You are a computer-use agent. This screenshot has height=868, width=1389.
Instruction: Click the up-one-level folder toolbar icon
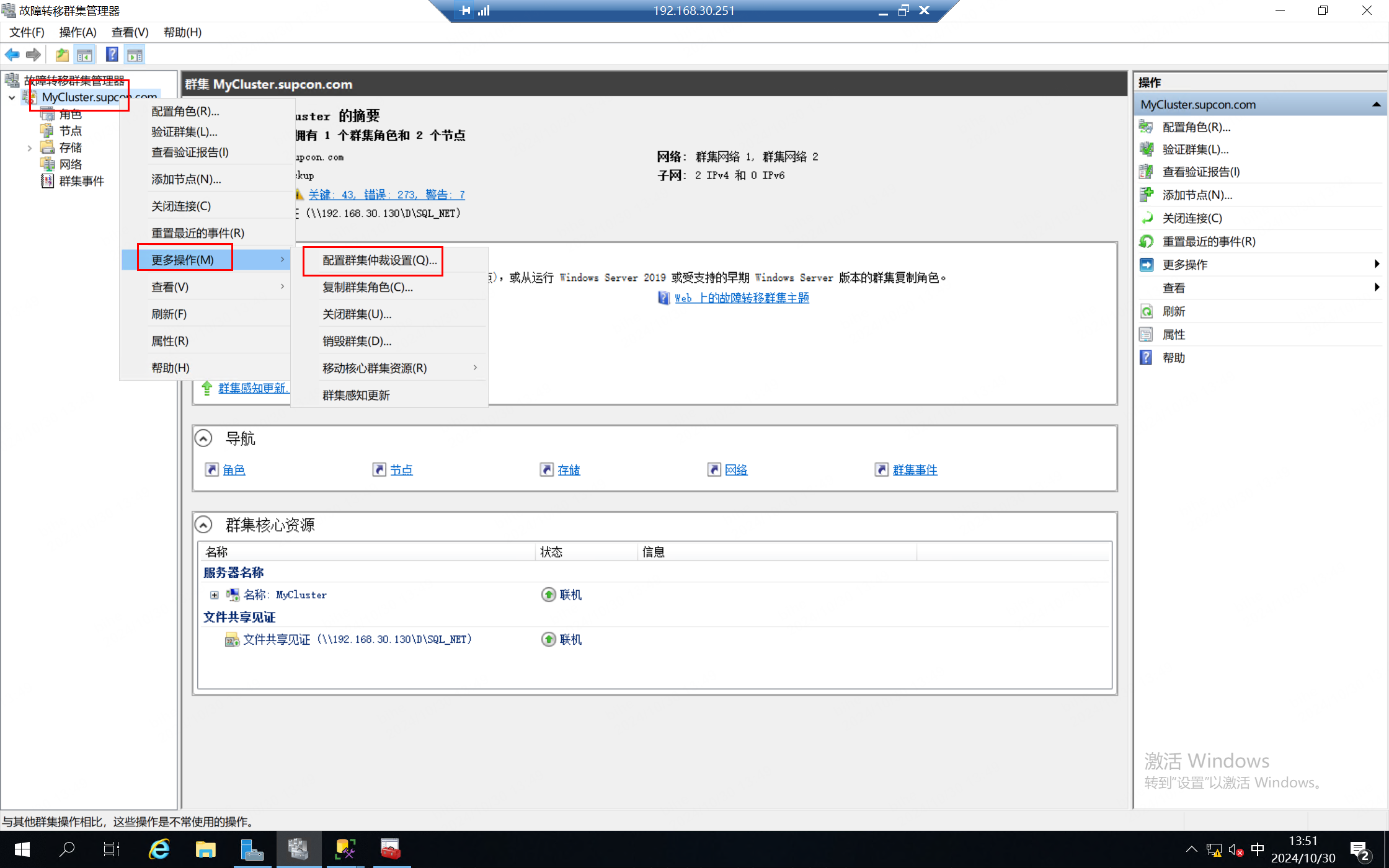(62, 55)
